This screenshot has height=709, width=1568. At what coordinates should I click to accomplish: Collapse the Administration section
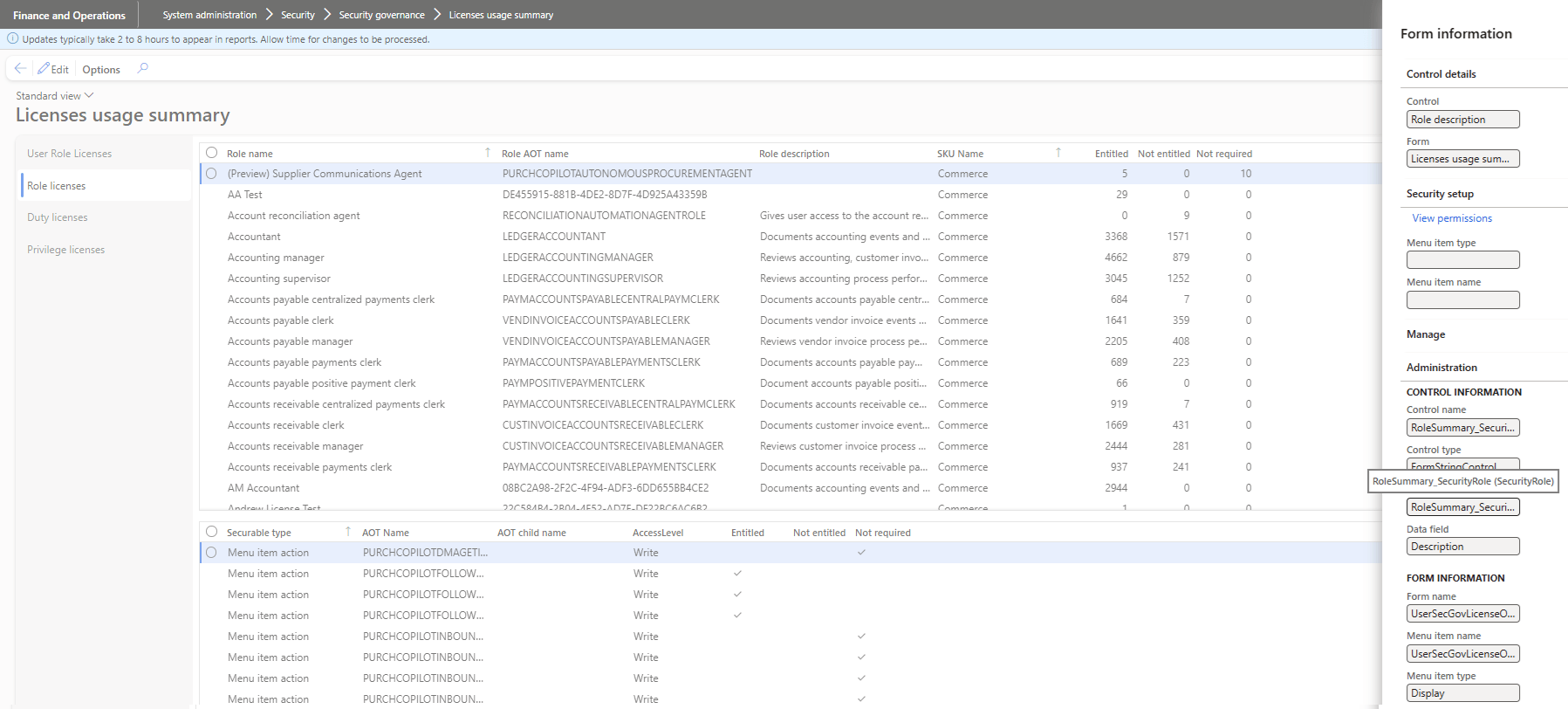(x=1441, y=368)
